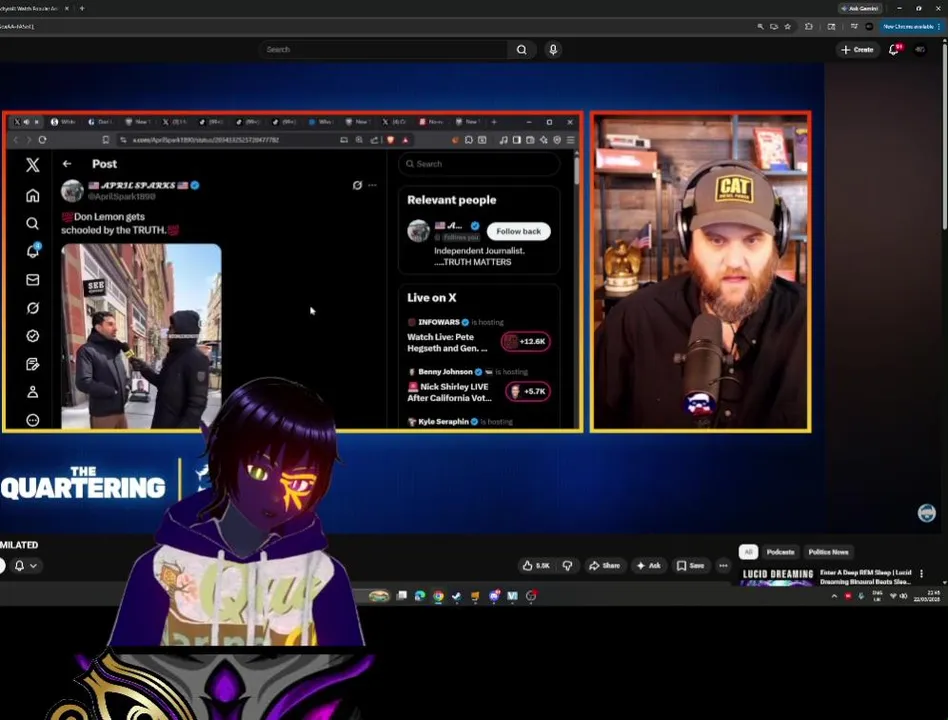
Task: Open Chrome from the Windows taskbar
Action: (x=438, y=596)
